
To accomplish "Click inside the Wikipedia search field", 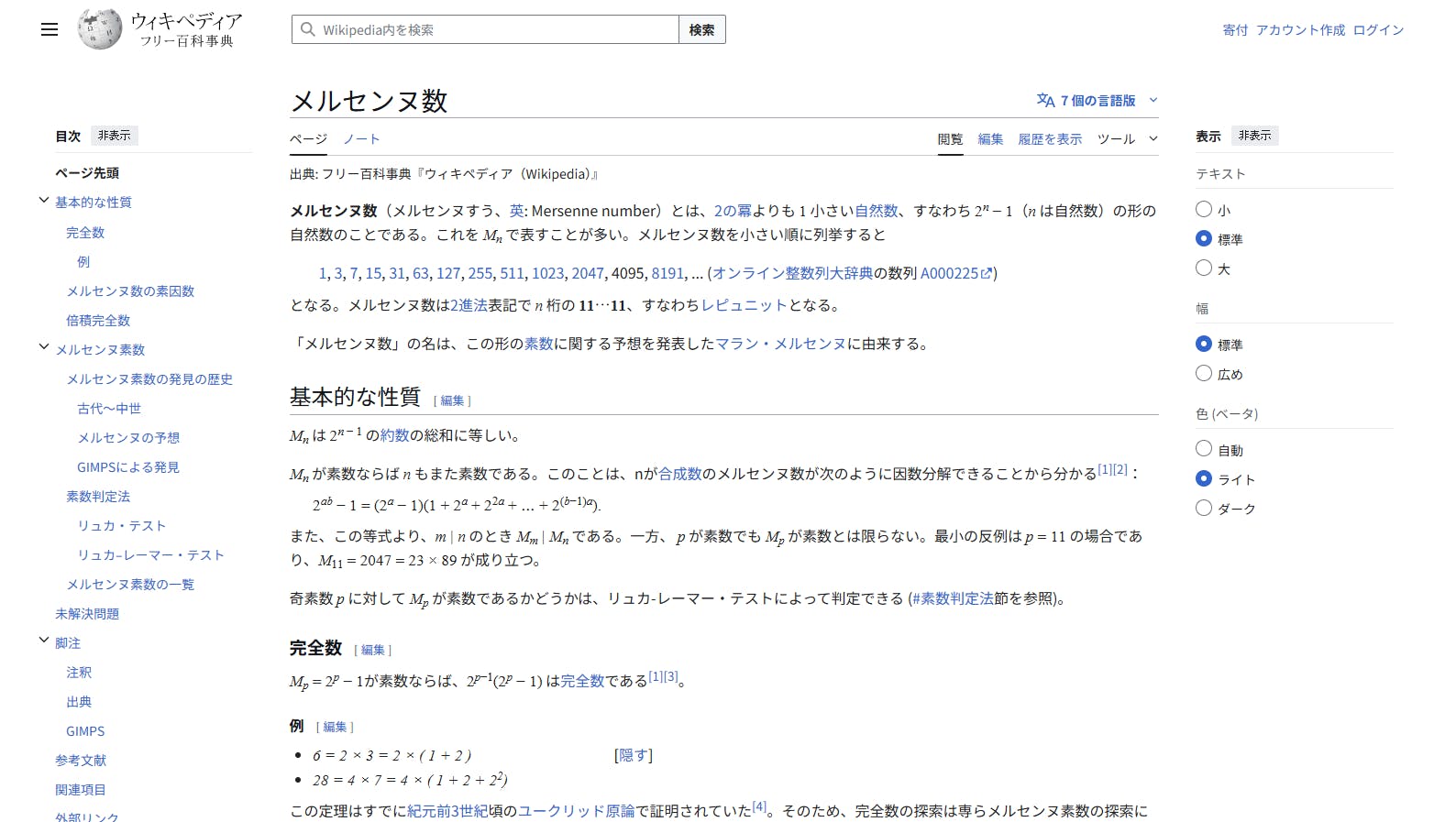I will 495,29.
